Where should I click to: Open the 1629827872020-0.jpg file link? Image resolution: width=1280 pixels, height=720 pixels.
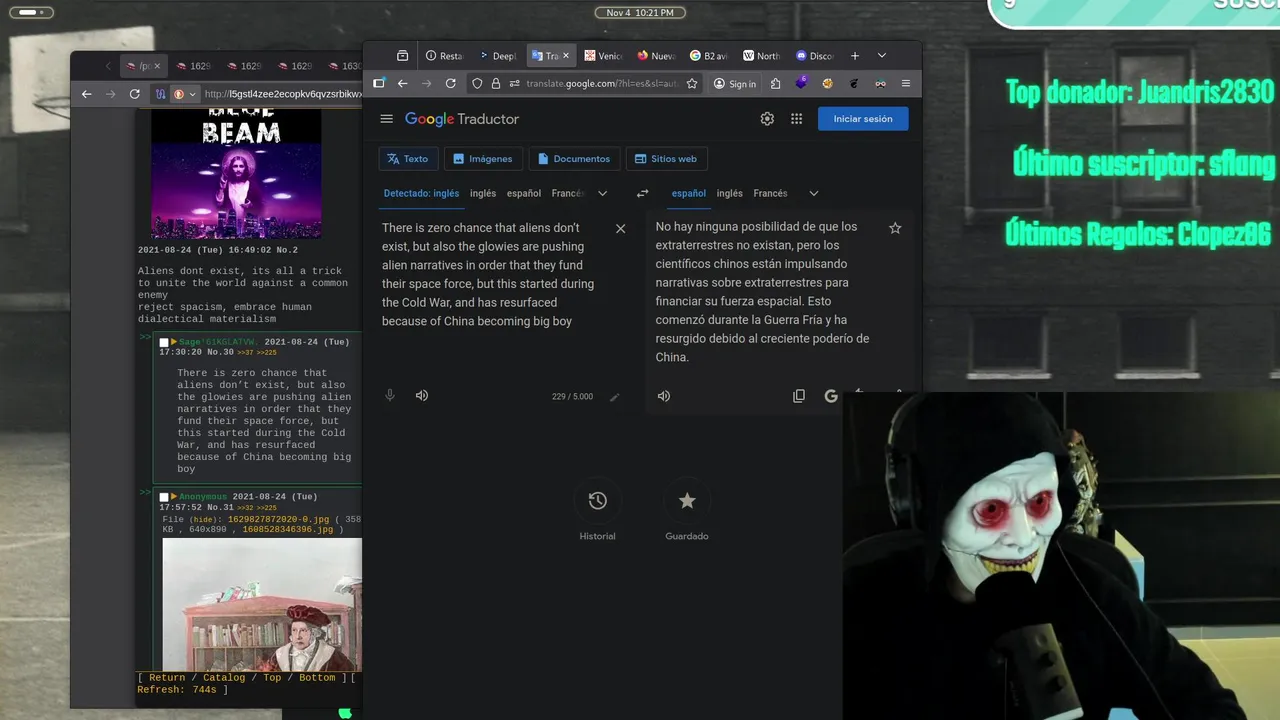pos(277,519)
